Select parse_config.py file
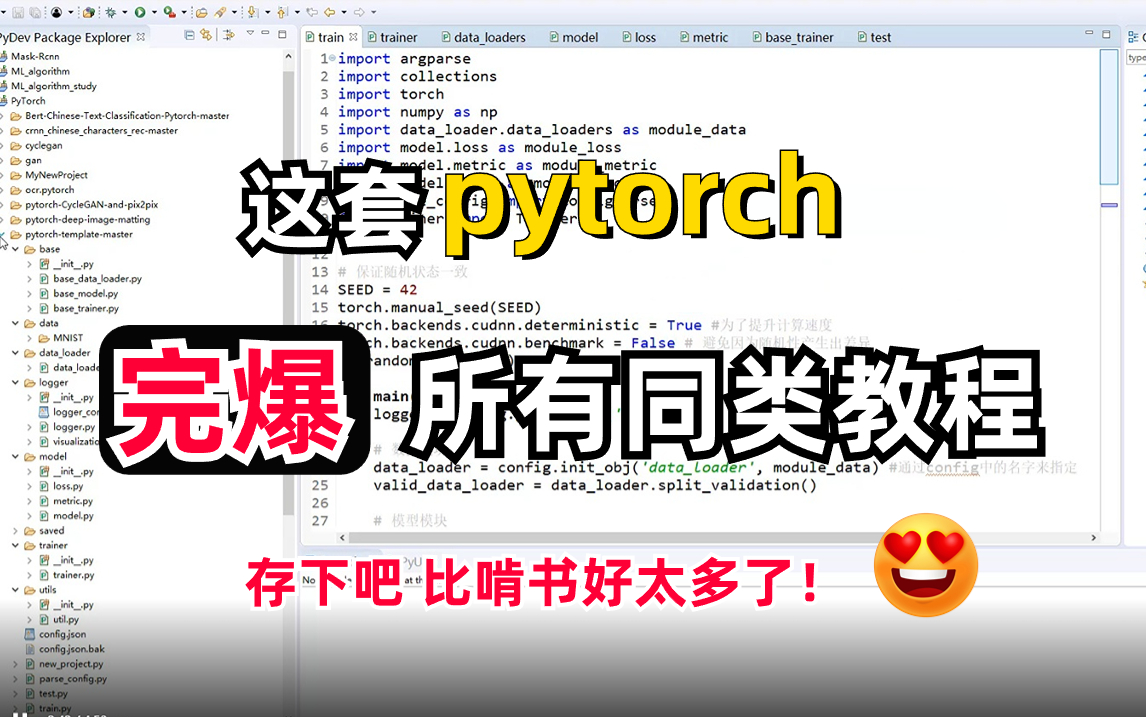 coord(72,679)
